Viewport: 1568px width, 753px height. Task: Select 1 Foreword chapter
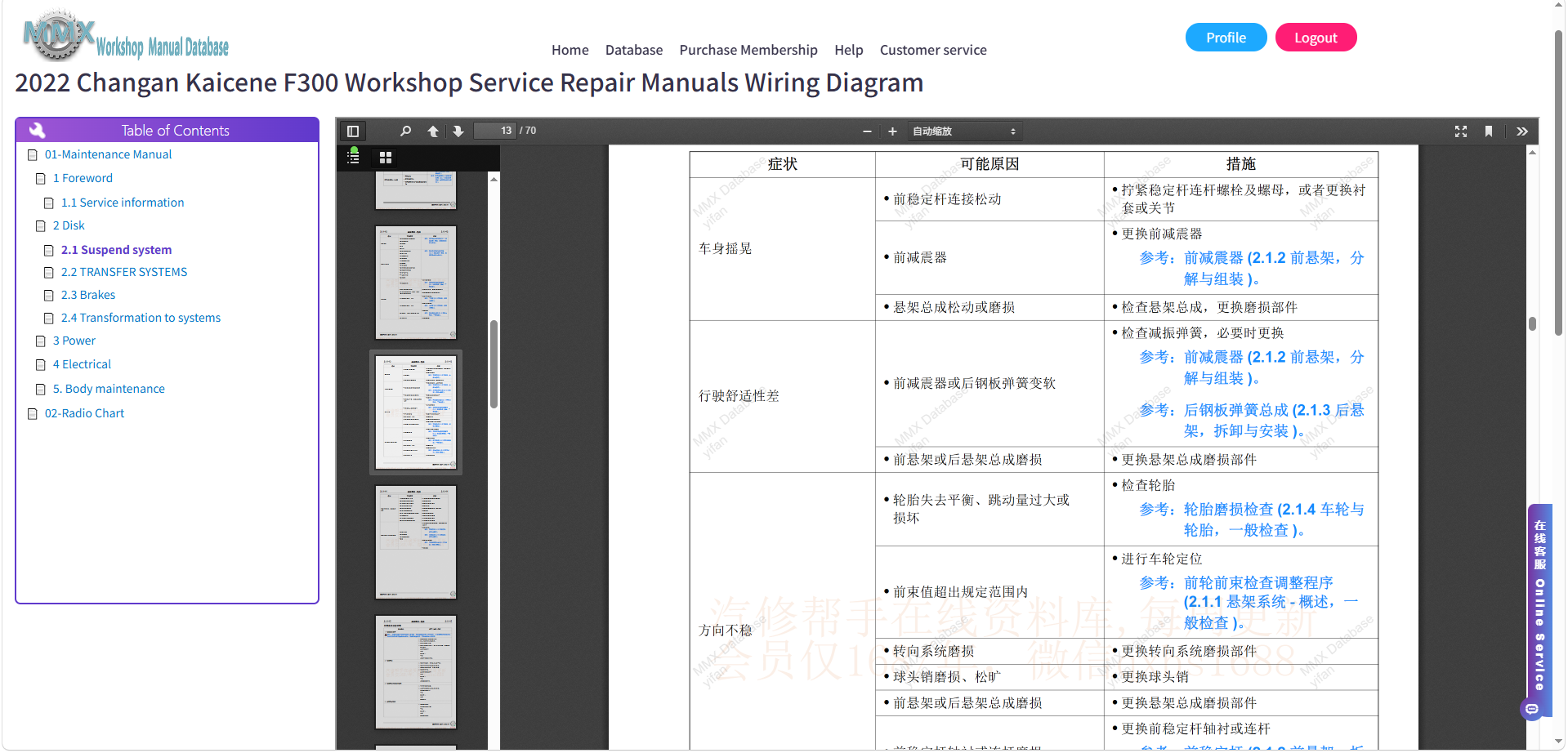(x=83, y=178)
